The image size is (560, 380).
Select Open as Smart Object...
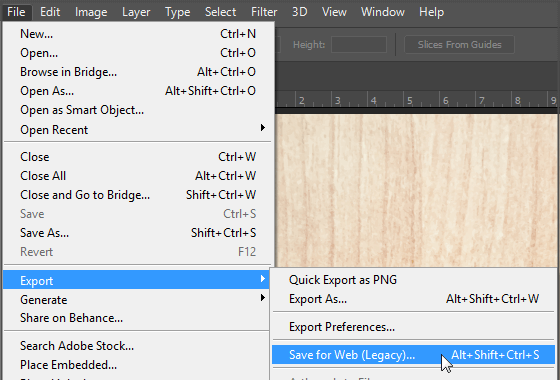(139, 110)
